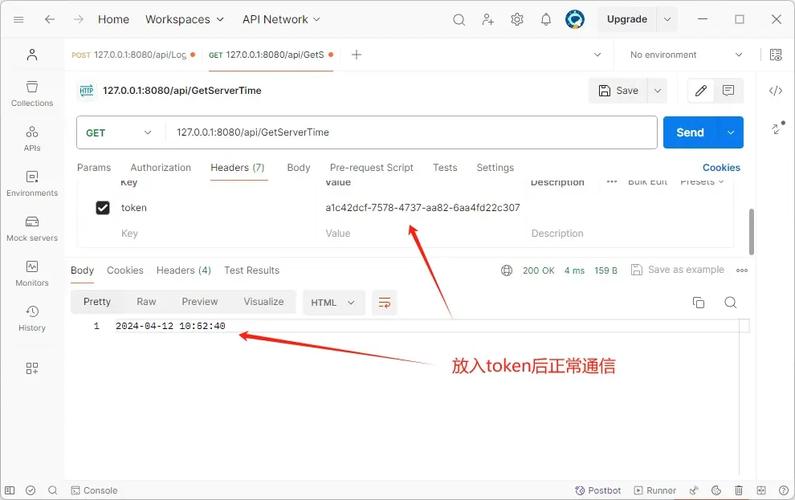Copy the response body with copy icon
The width and height of the screenshot is (795, 500).
tap(698, 303)
